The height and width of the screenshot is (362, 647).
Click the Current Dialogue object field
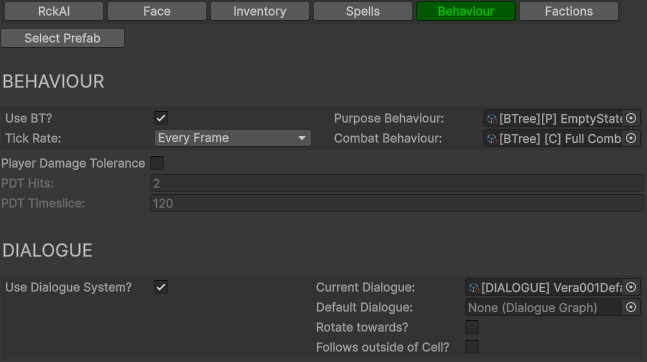553,287
